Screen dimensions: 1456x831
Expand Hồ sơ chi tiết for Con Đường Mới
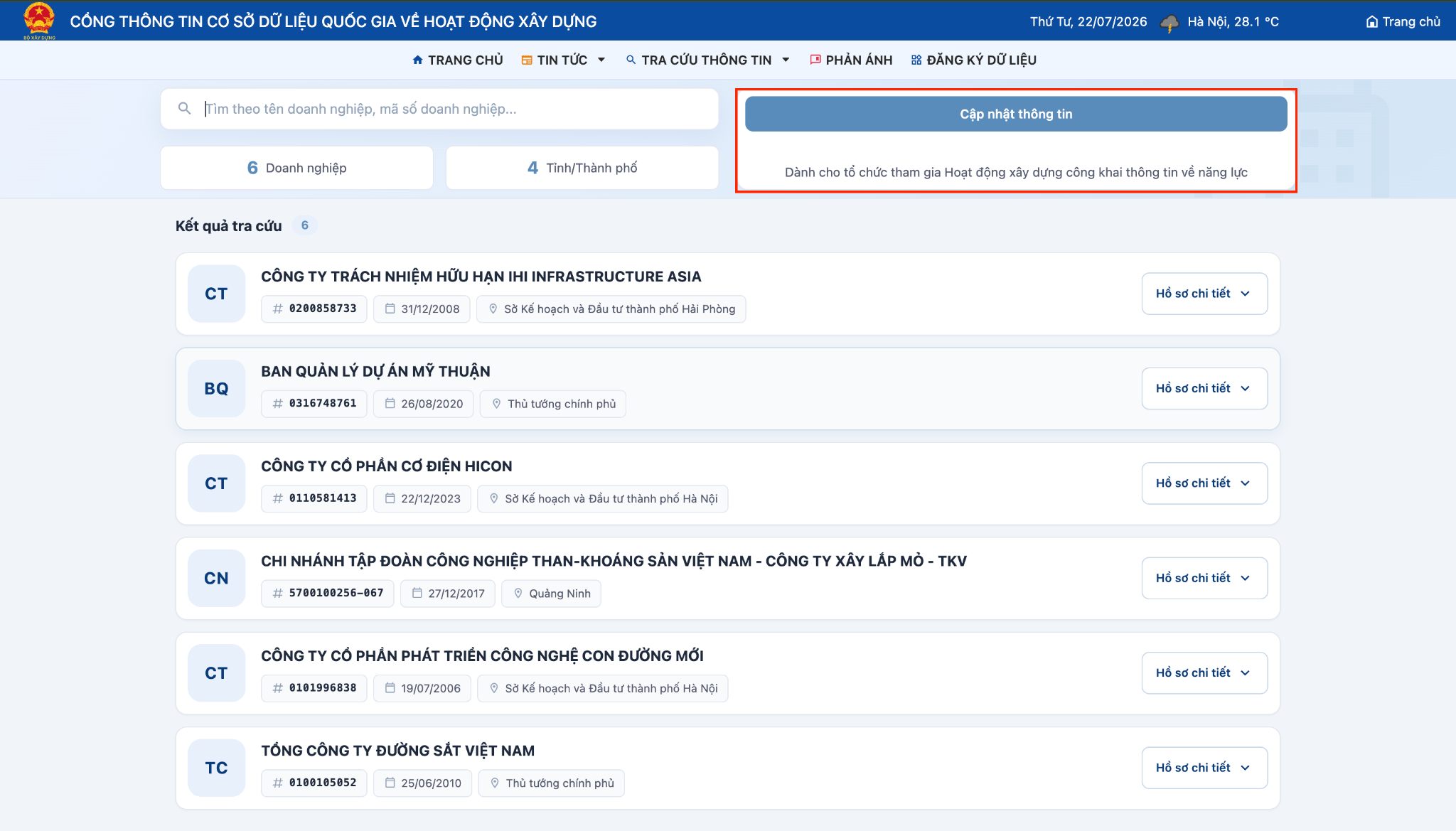1204,672
